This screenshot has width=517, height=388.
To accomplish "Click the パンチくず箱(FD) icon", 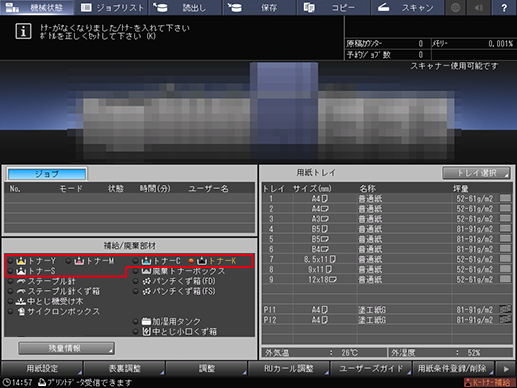I will point(146,281).
